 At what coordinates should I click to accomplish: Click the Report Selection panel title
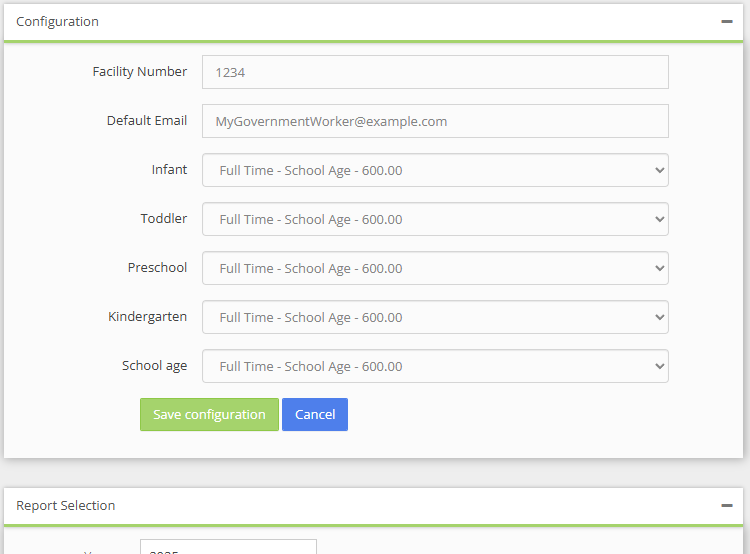[x=65, y=505]
